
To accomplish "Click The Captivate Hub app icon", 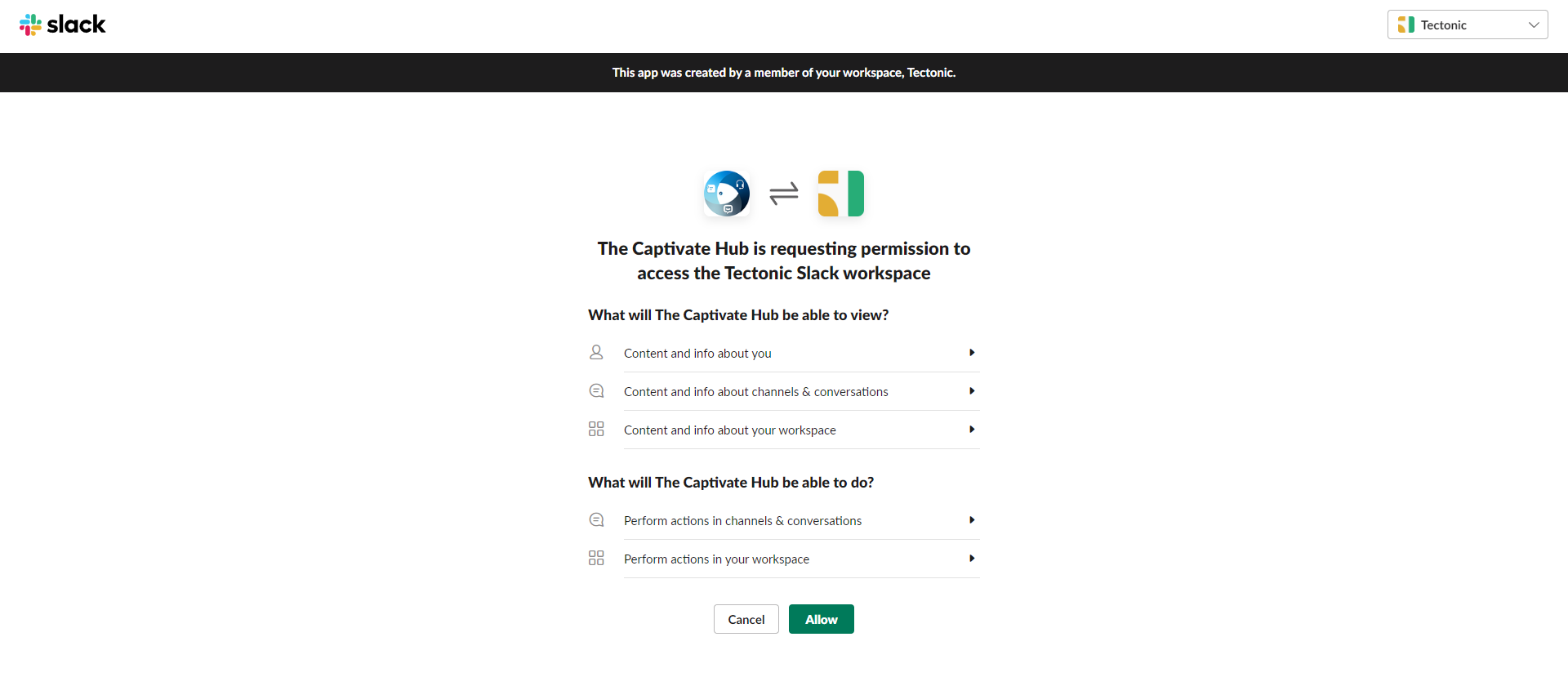I will 727,194.
